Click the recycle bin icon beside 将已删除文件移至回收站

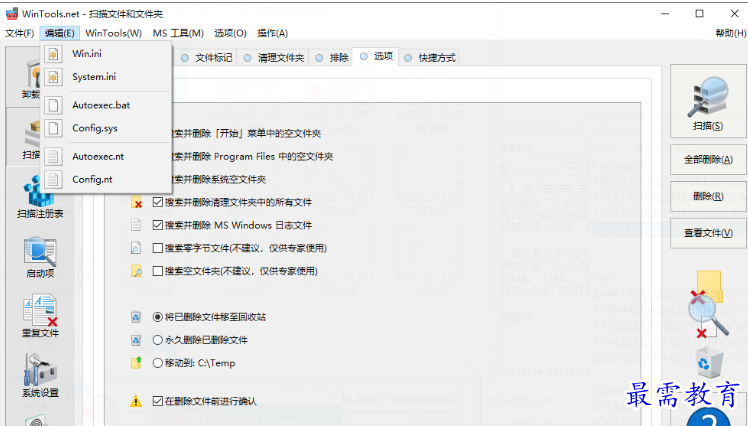point(136,317)
